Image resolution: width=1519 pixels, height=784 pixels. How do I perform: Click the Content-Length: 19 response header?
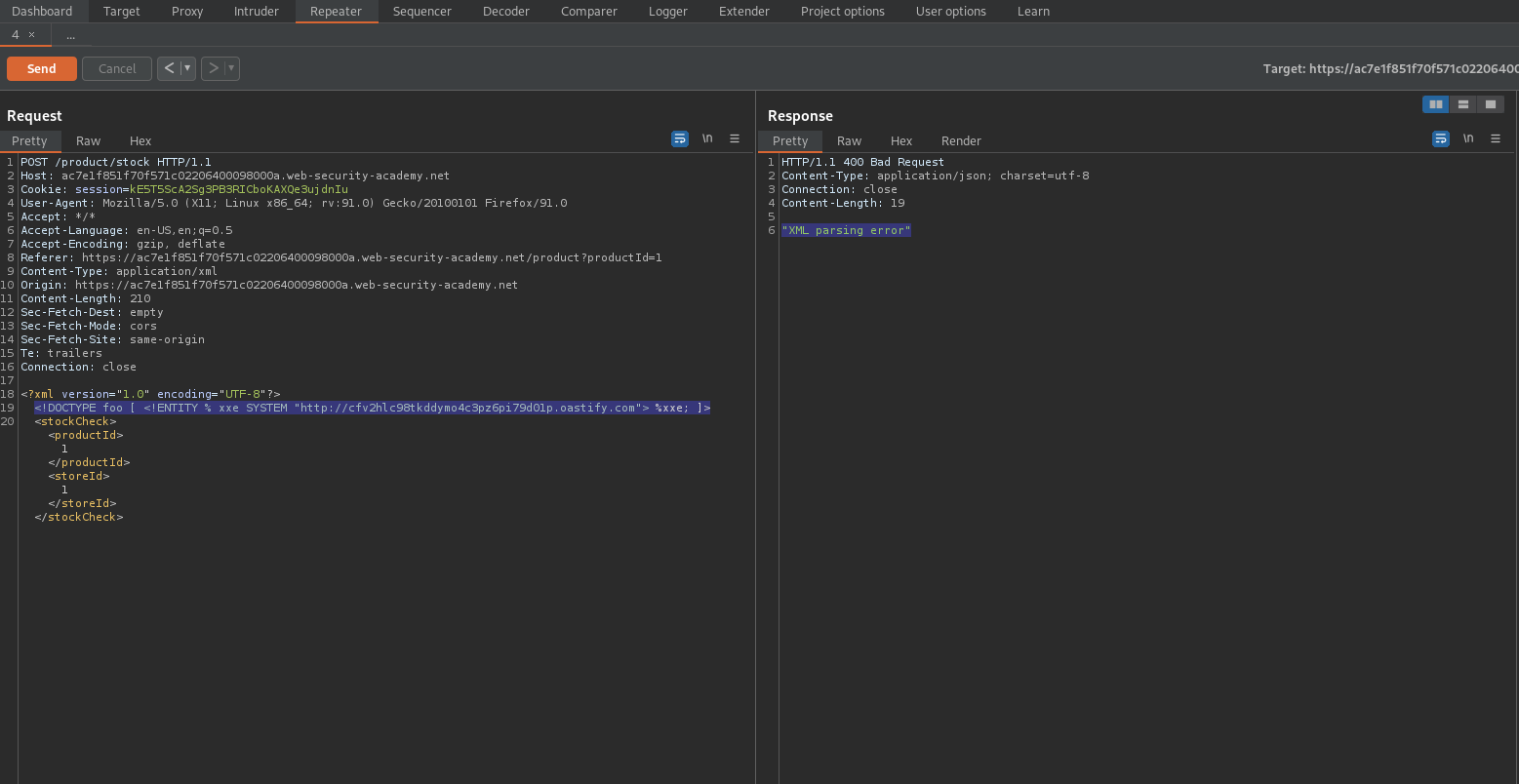[843, 203]
